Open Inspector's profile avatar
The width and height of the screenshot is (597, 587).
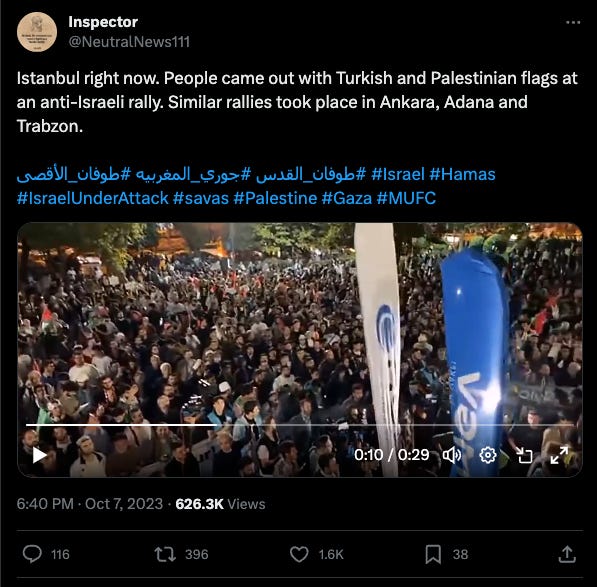[x=37, y=32]
